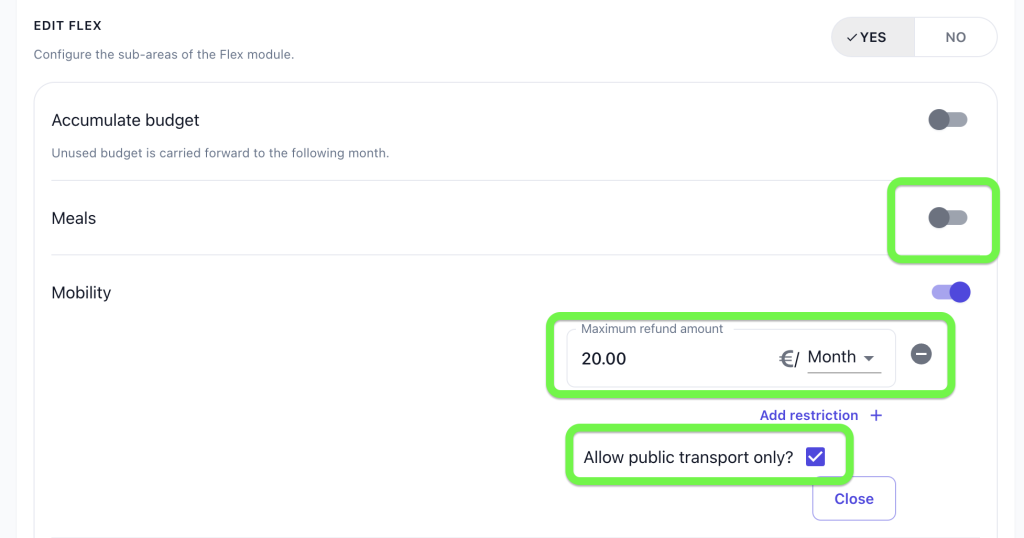Click the Meals section label
This screenshot has height=538, width=1024.
click(x=74, y=218)
